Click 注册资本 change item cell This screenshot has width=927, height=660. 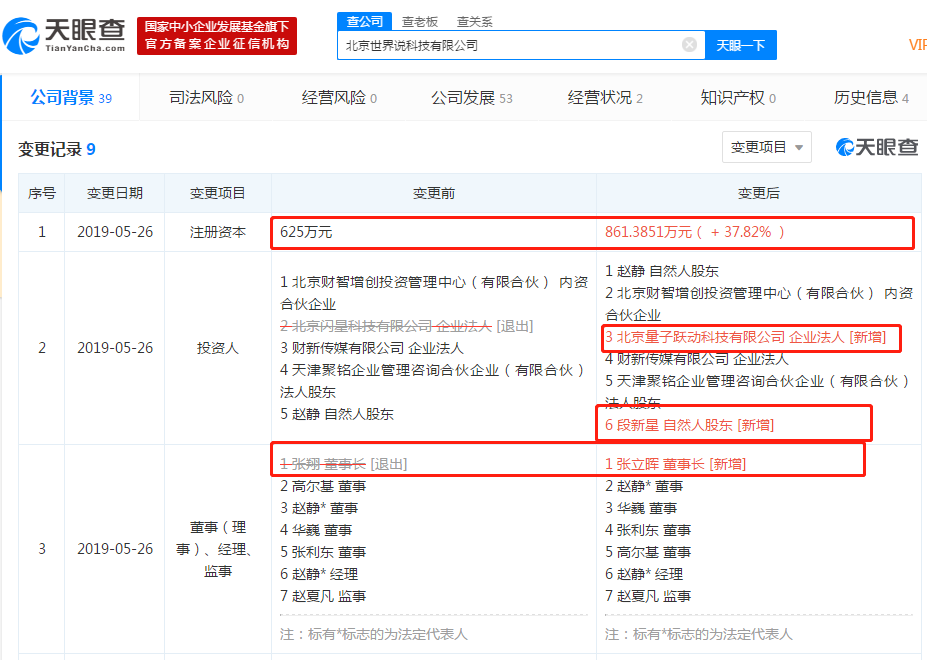point(218,232)
